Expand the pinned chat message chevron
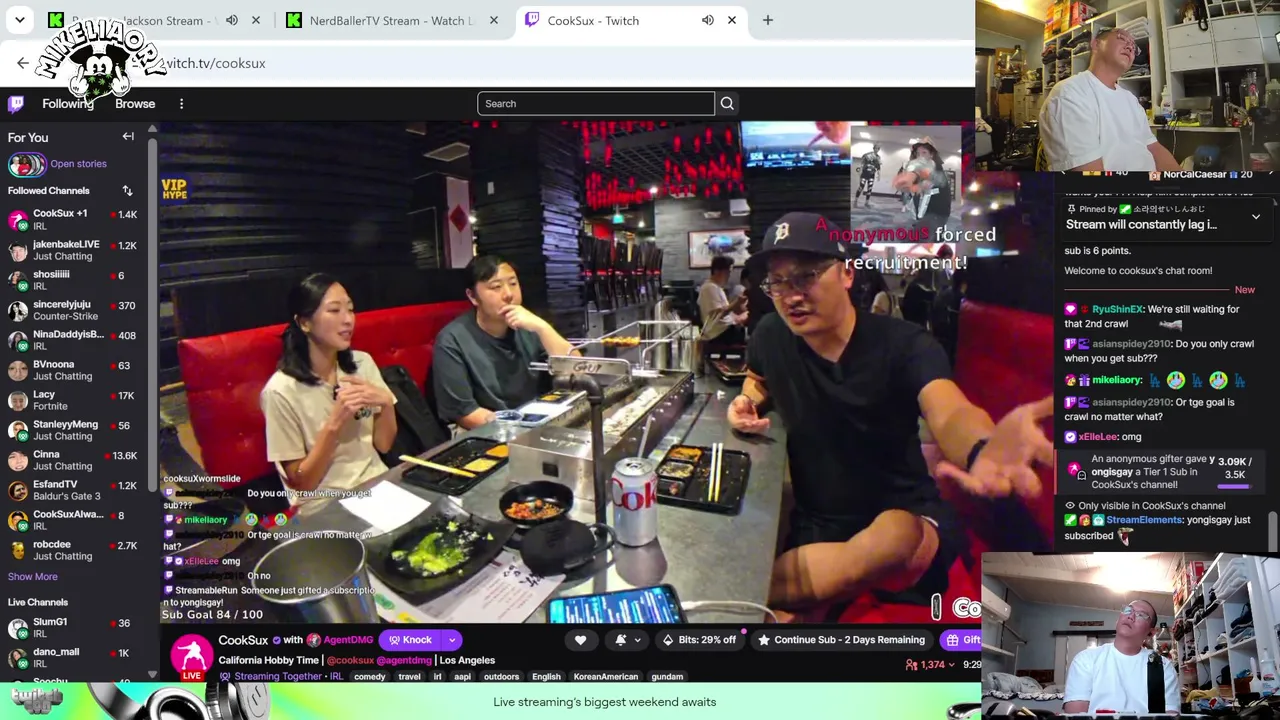This screenshot has height=720, width=1280. click(x=1256, y=216)
